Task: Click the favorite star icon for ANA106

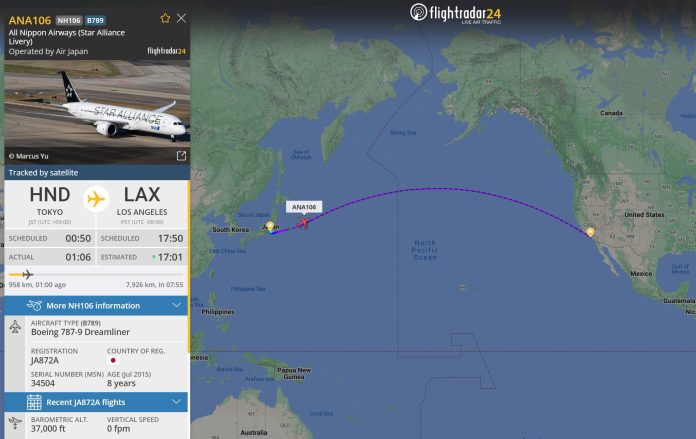Action: (x=165, y=18)
